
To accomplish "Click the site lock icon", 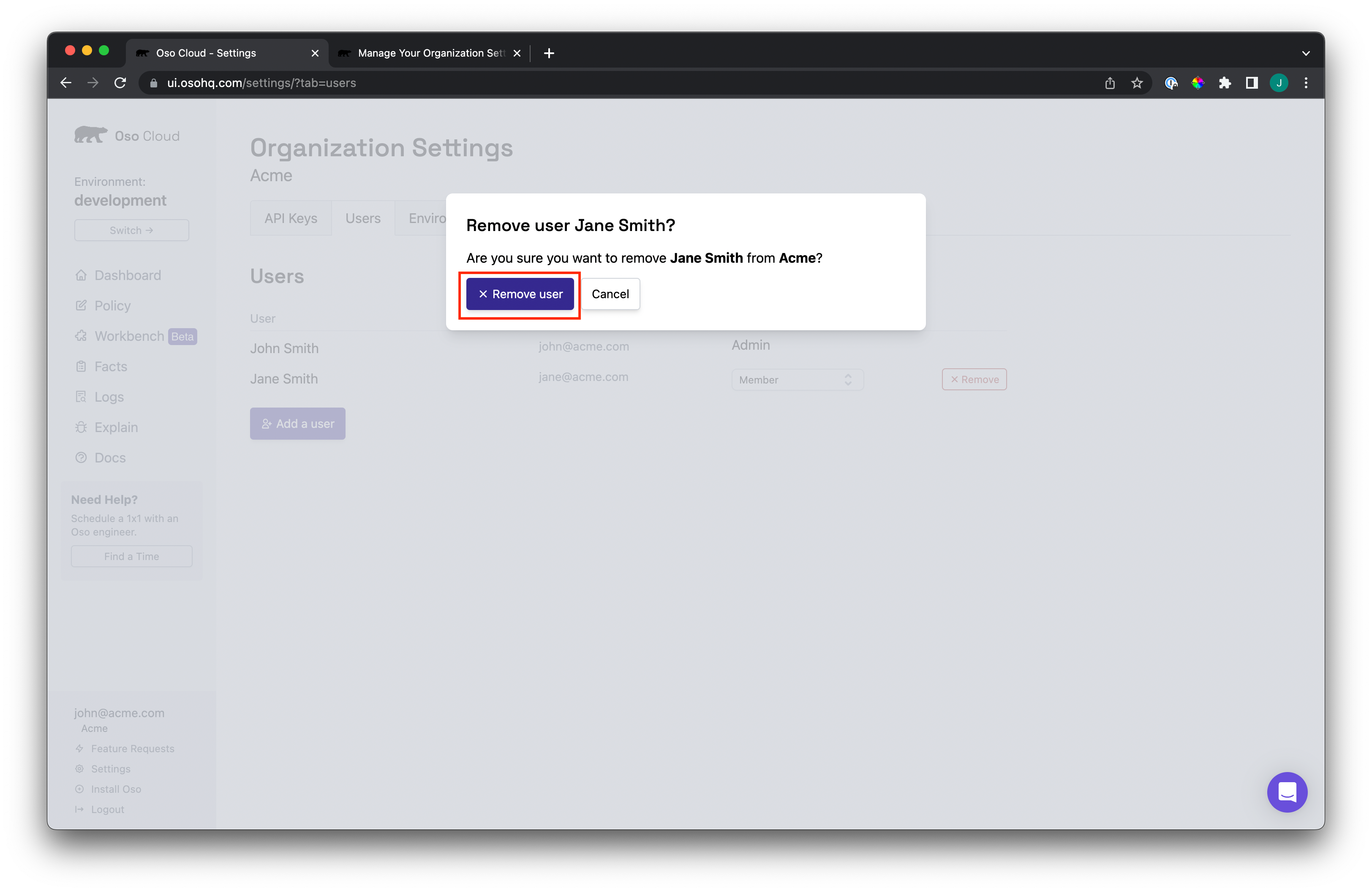I will (153, 83).
